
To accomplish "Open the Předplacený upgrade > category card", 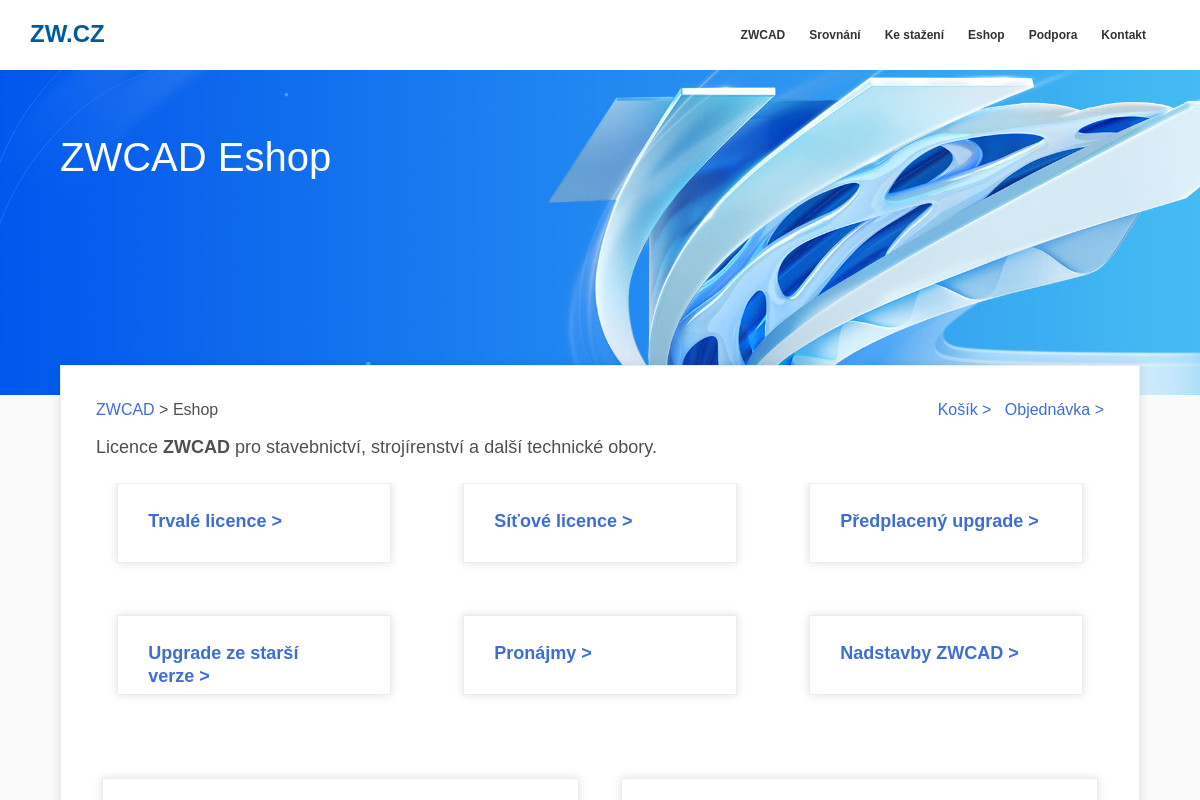I will [x=946, y=523].
